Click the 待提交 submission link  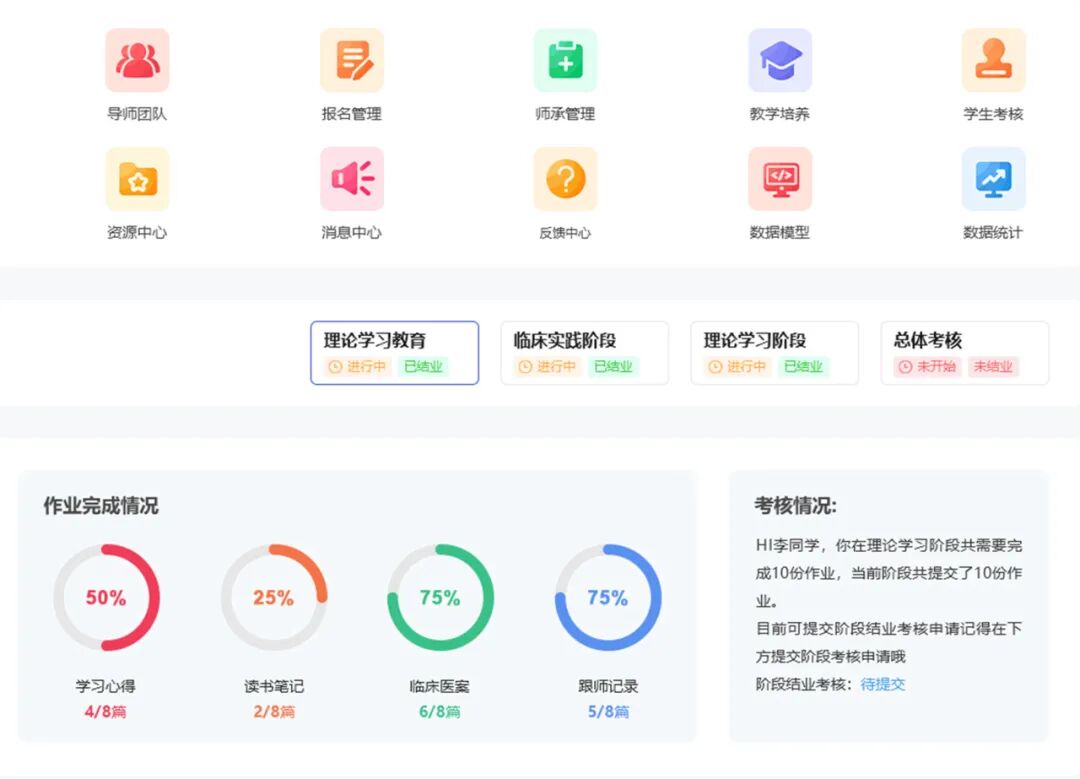pos(884,684)
